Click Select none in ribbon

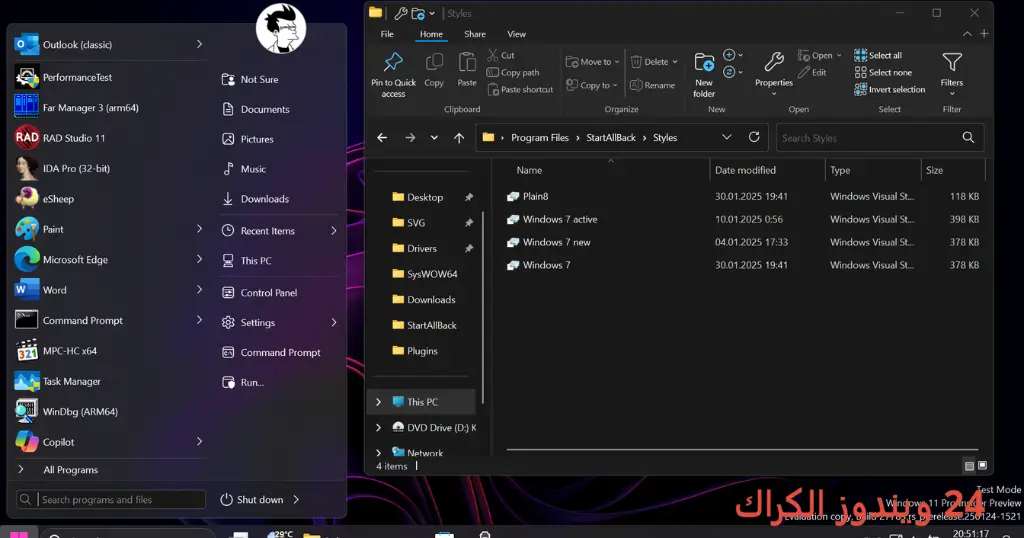coord(883,72)
